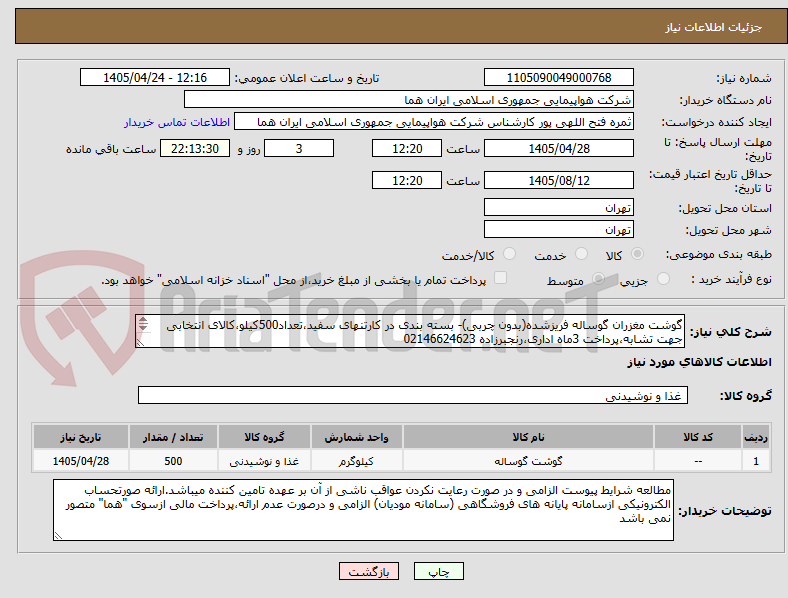This screenshot has height=598, width=788.
Task: Click the تاریخ نیاز column header
Action: point(81,437)
